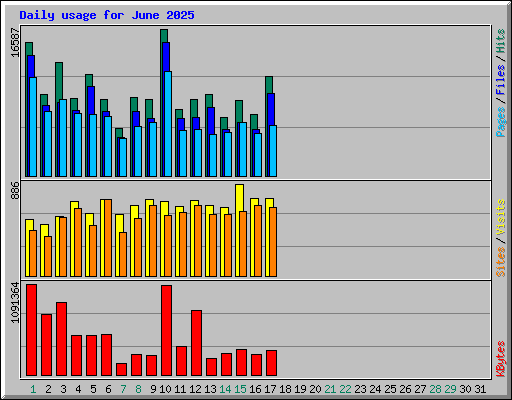Click the orange Sites bar for day 2
Image resolution: width=512 pixels, height=400 pixels.
point(48,257)
